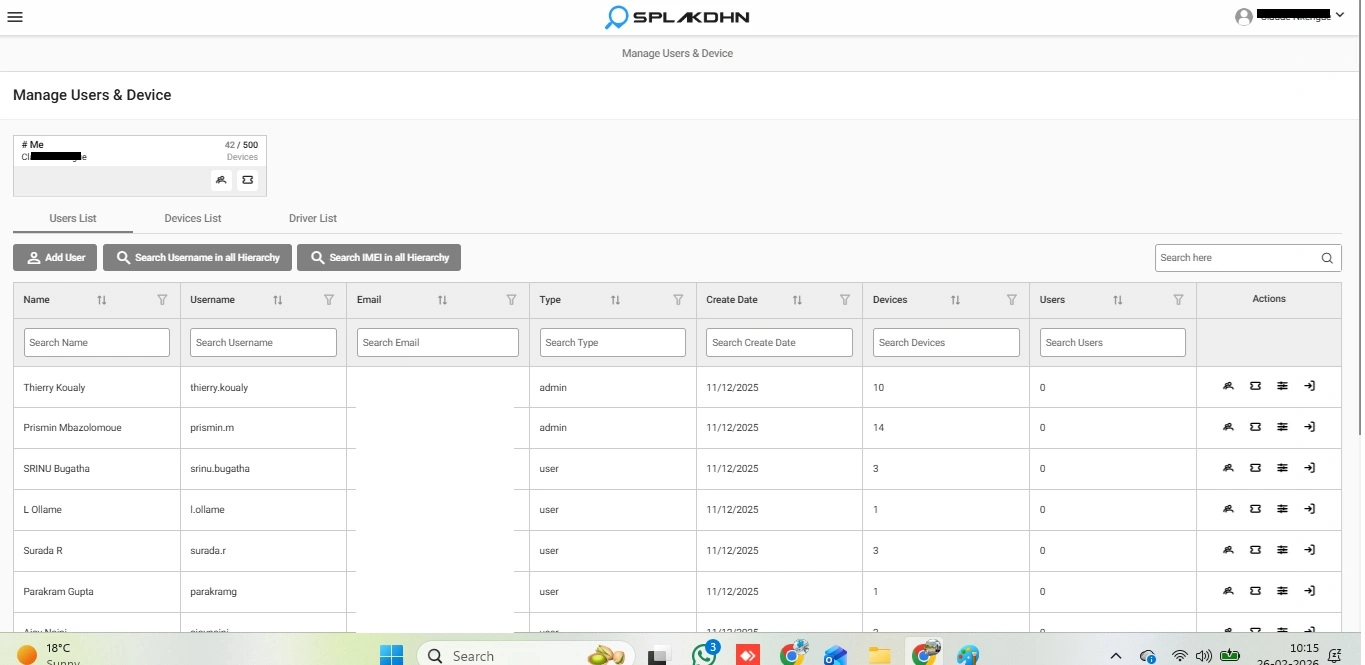The image size is (1365, 665).
Task: Toggle sort order on the Create Date column
Action: pyautogui.click(x=797, y=299)
